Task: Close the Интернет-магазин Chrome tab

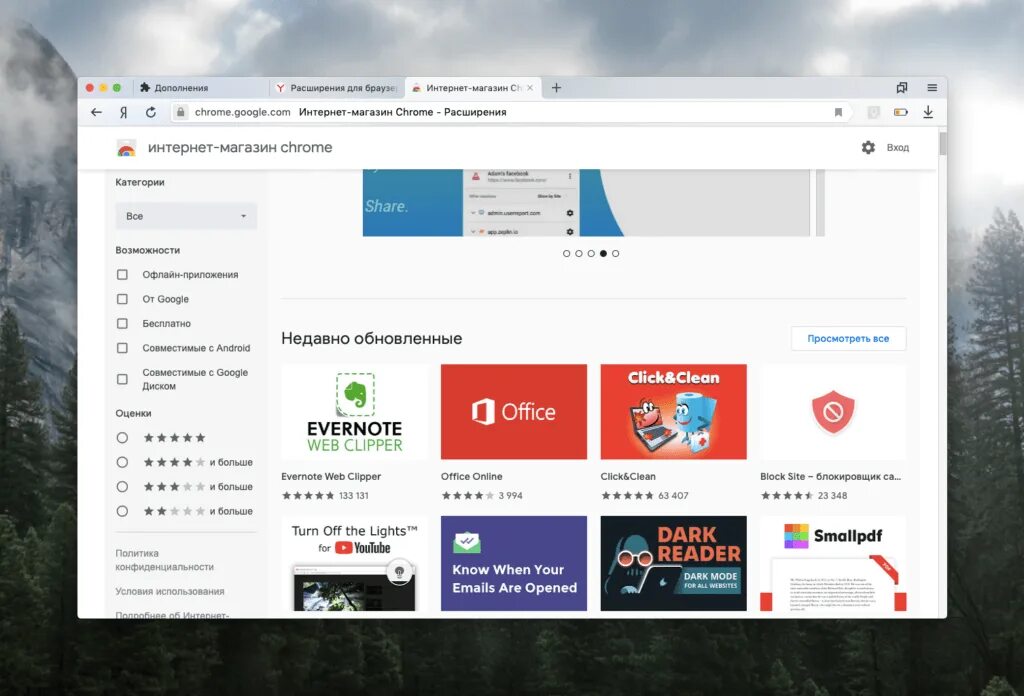Action: [530, 87]
